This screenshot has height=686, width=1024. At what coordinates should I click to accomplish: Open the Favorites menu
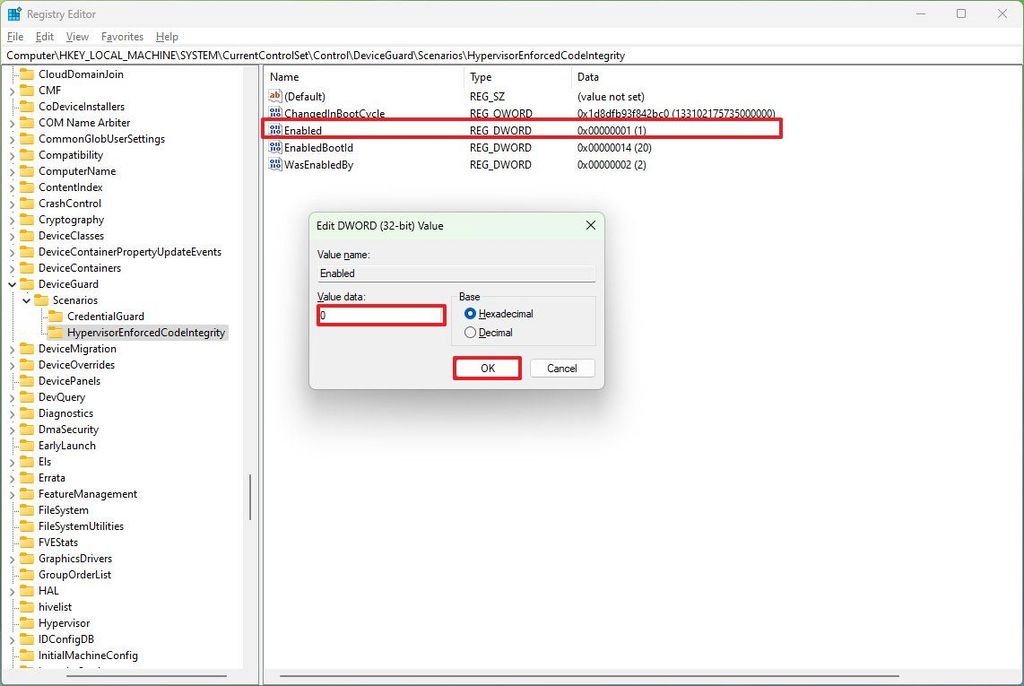(122, 36)
